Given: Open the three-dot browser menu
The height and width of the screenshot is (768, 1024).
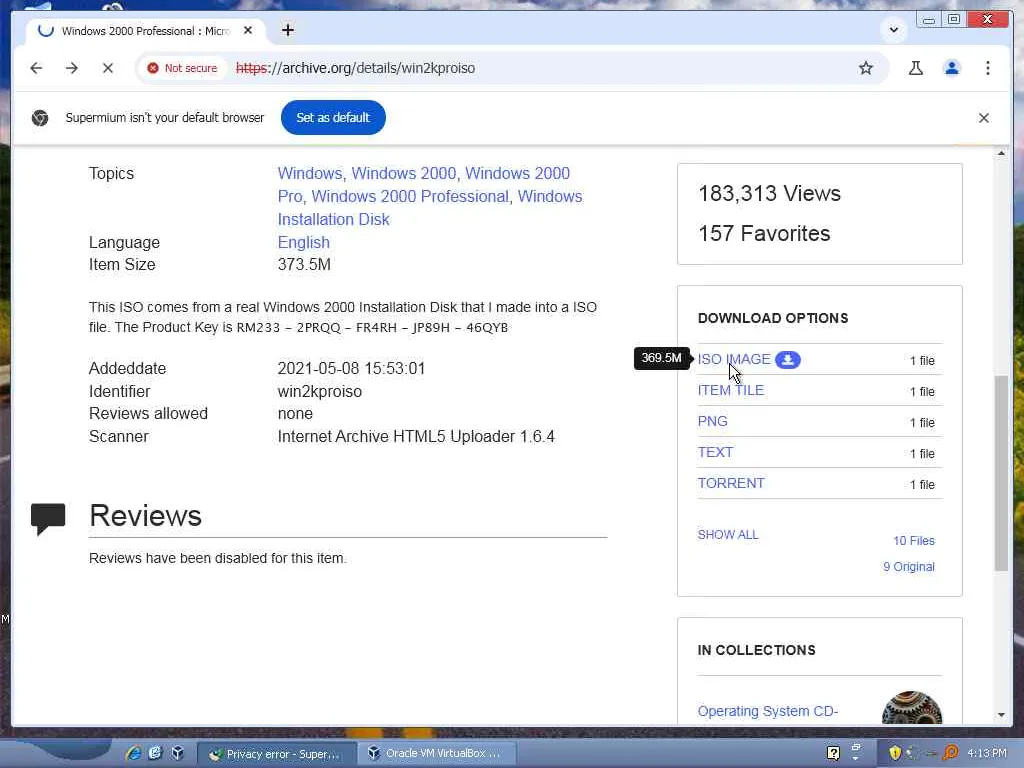Looking at the screenshot, I should coord(987,68).
